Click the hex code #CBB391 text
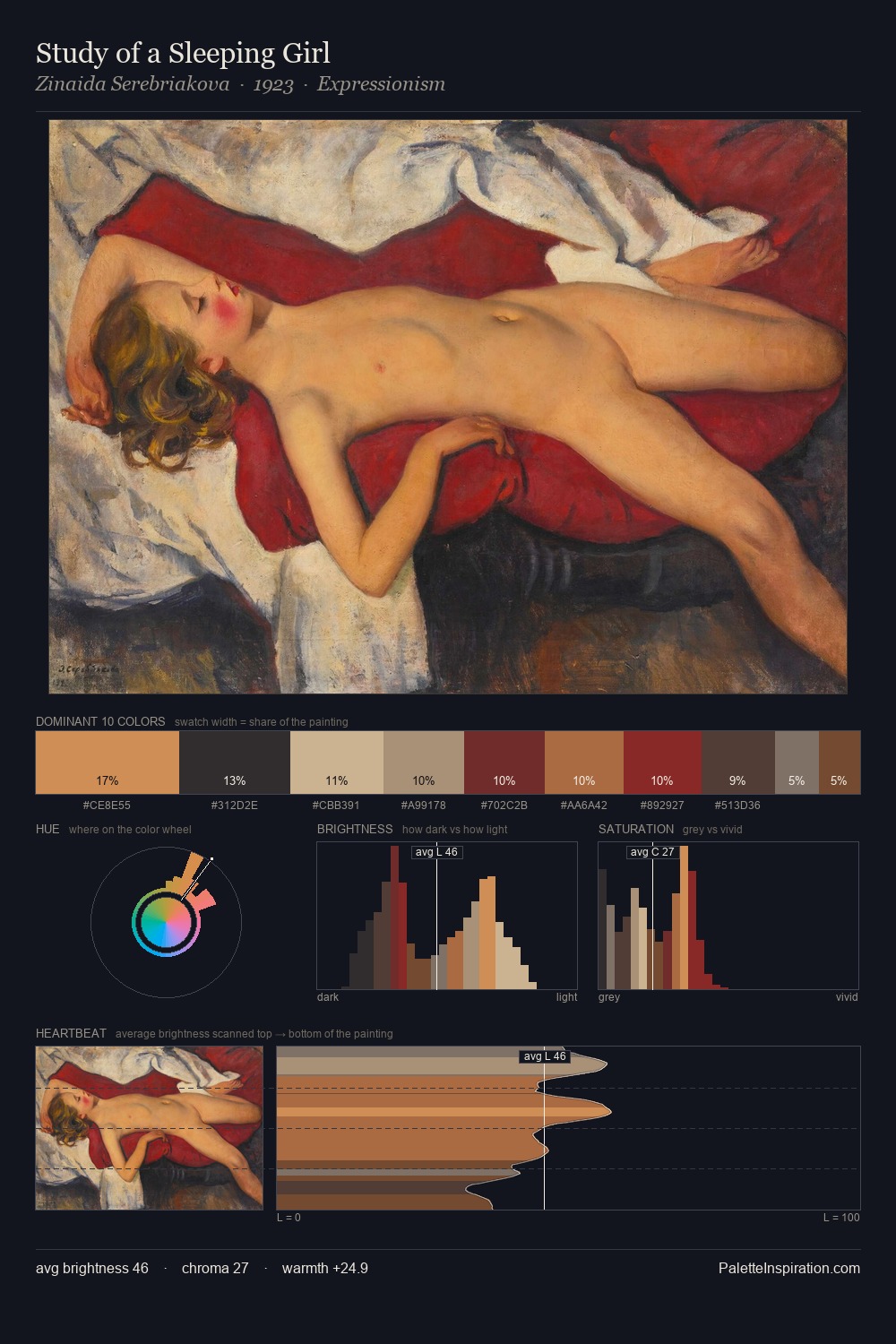896x1344 pixels. click(336, 806)
